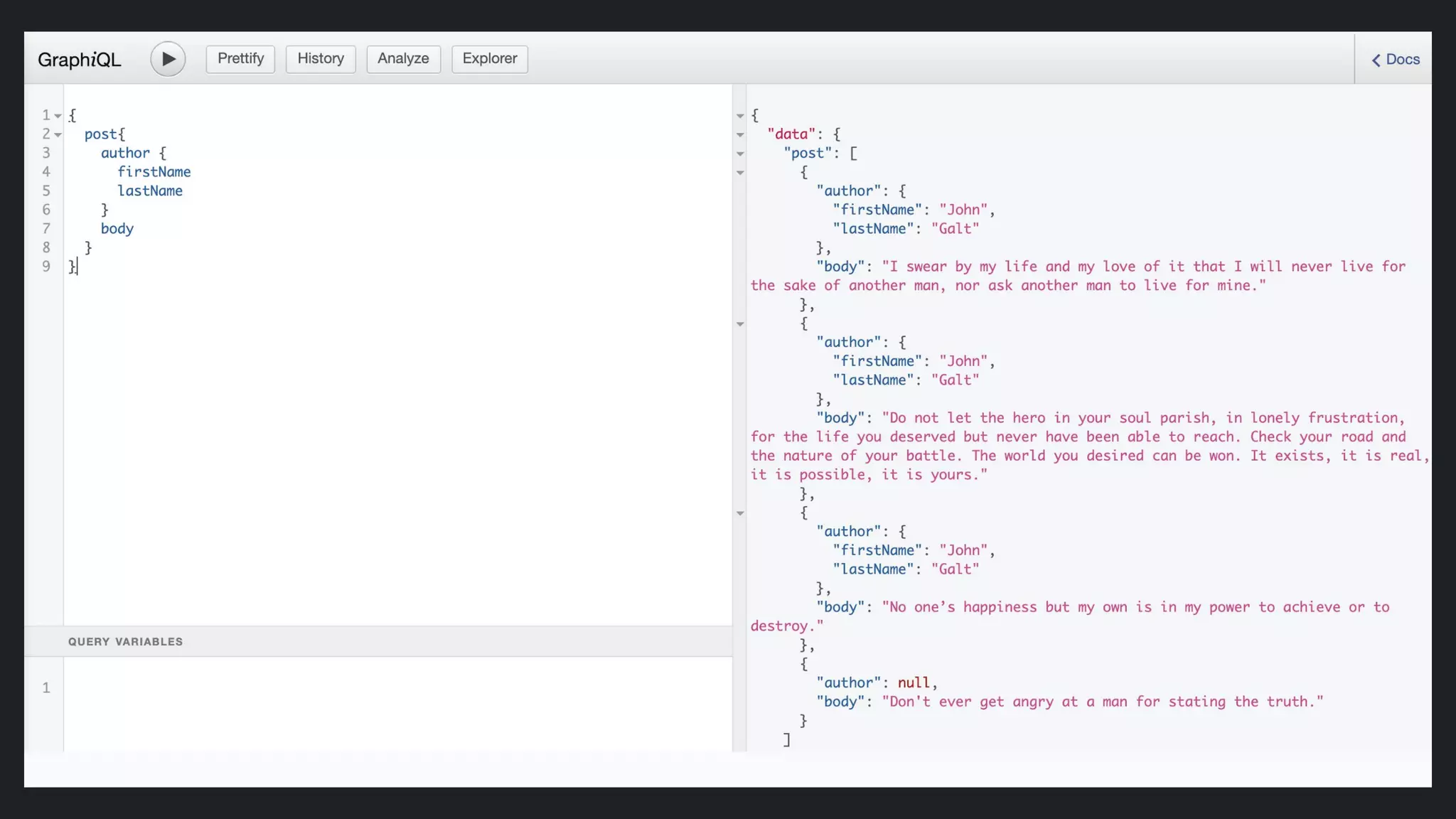Fold the second post object in results
1456x819 pixels.
click(x=740, y=324)
